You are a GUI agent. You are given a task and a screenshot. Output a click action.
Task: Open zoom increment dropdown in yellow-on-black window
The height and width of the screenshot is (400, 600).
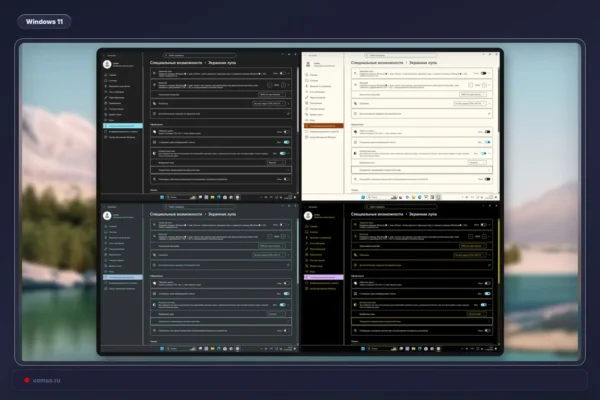pos(473,246)
